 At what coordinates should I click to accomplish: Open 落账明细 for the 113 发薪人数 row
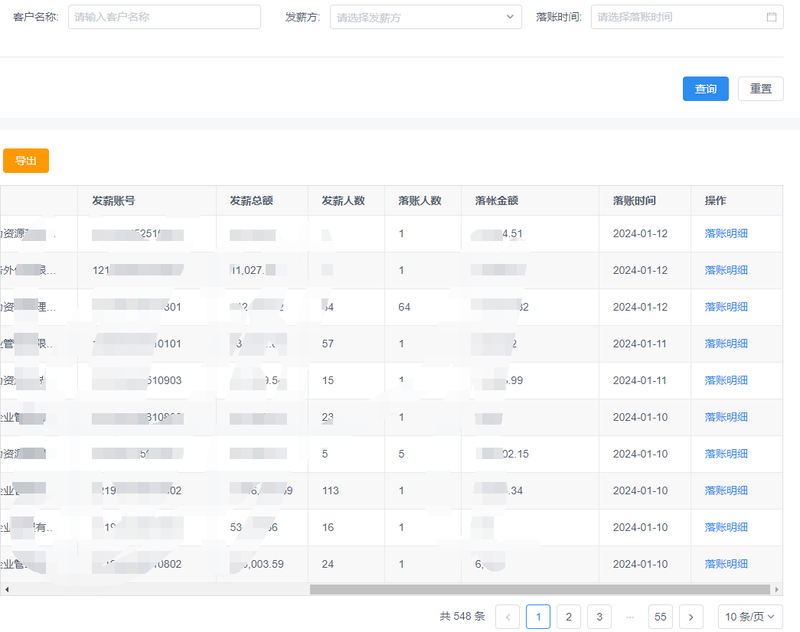pos(726,491)
